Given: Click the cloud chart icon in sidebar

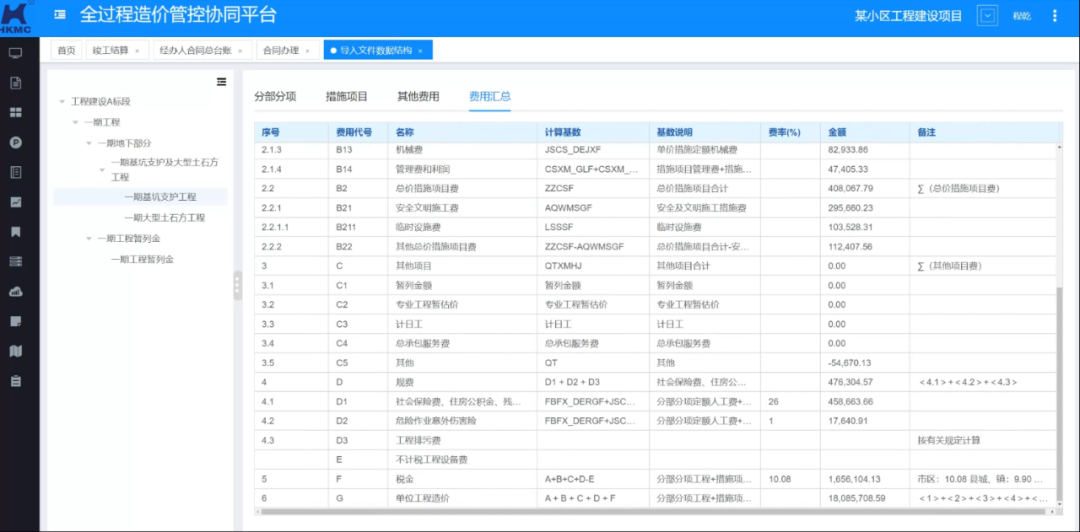Looking at the screenshot, I should [x=16, y=291].
